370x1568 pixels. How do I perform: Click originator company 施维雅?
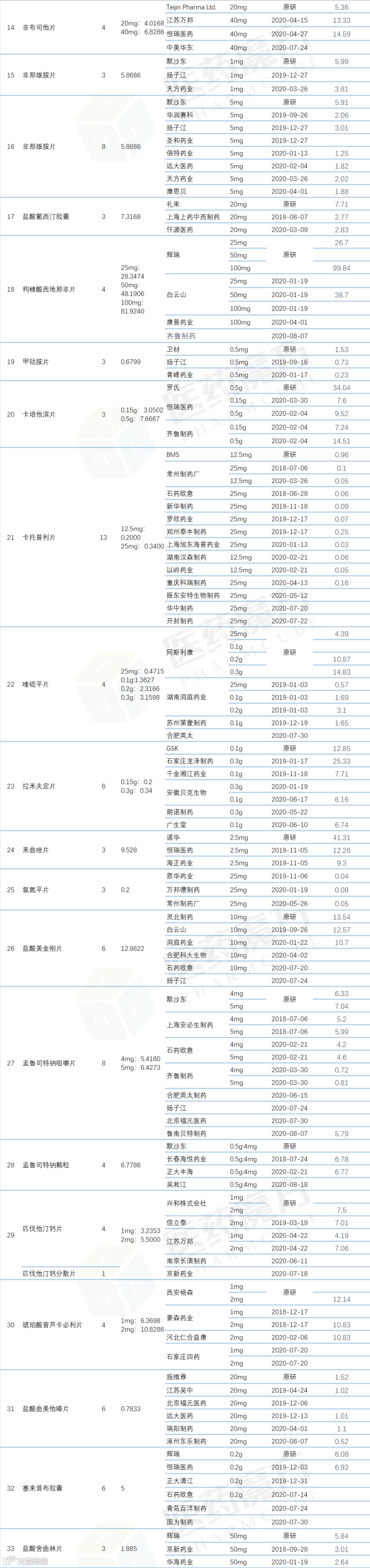pyautogui.click(x=176, y=1378)
